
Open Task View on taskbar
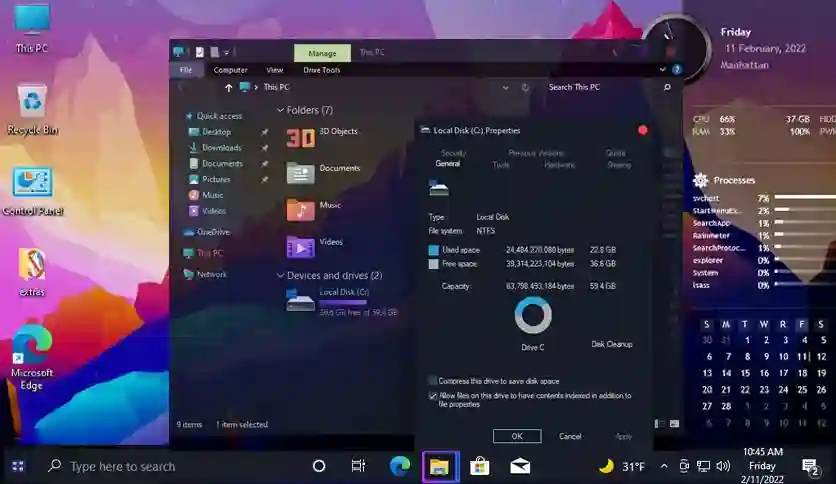[x=358, y=466]
